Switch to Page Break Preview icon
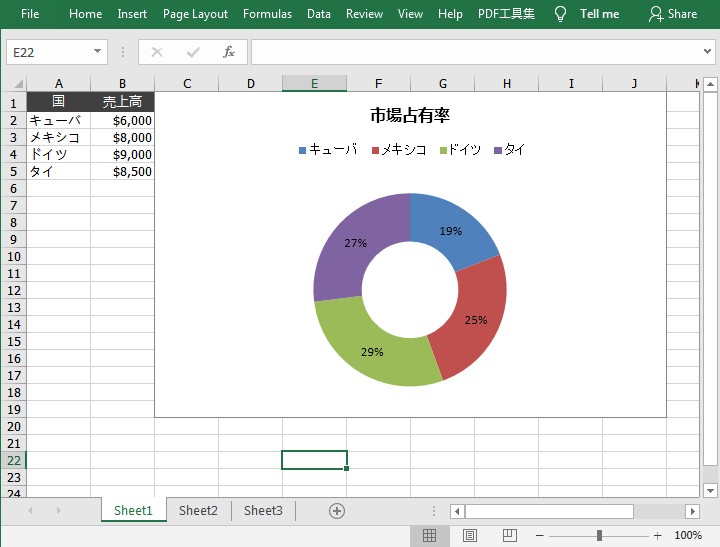The width and height of the screenshot is (720, 547). pyautogui.click(x=510, y=535)
